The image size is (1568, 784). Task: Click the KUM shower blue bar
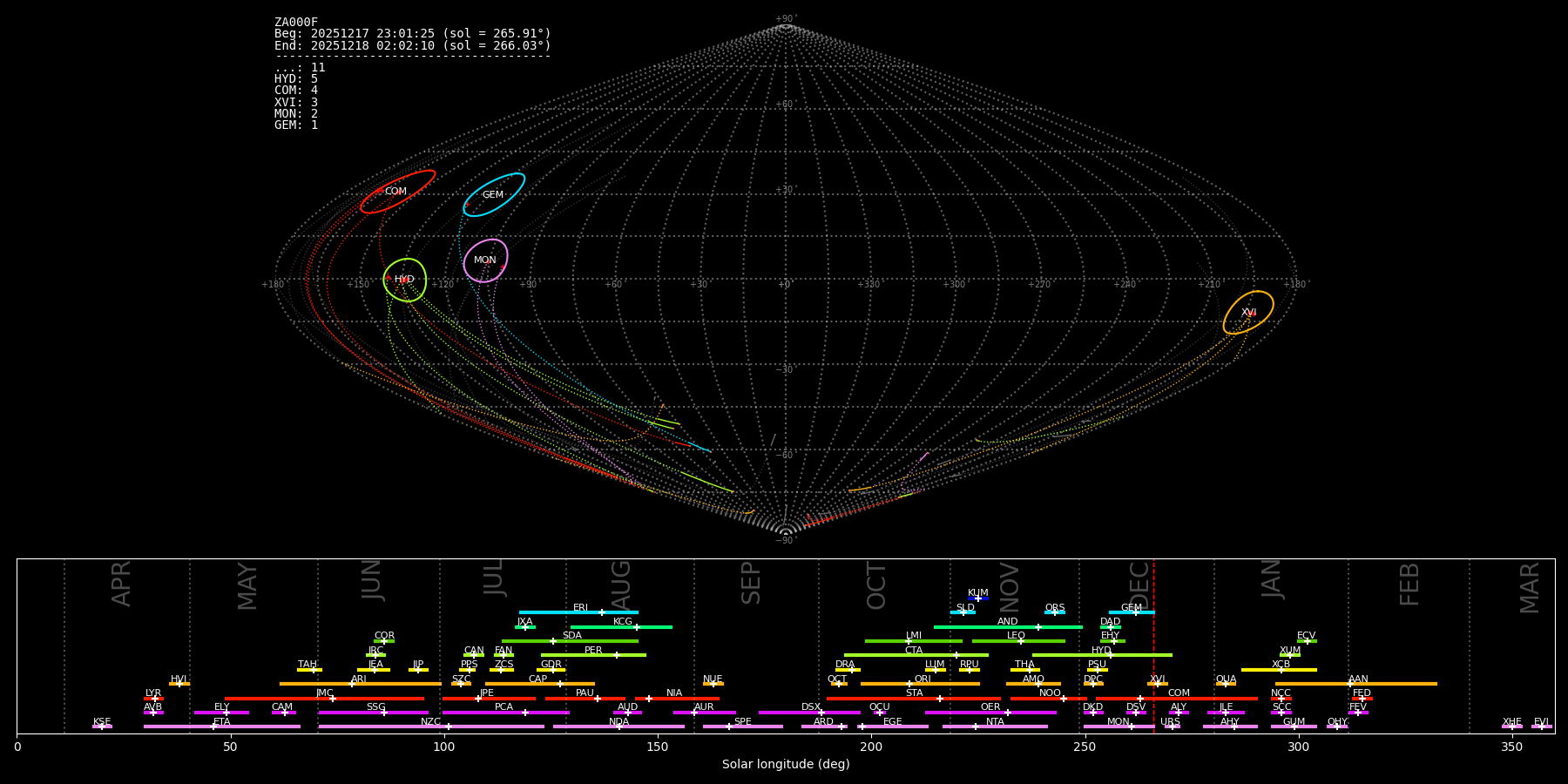[978, 598]
